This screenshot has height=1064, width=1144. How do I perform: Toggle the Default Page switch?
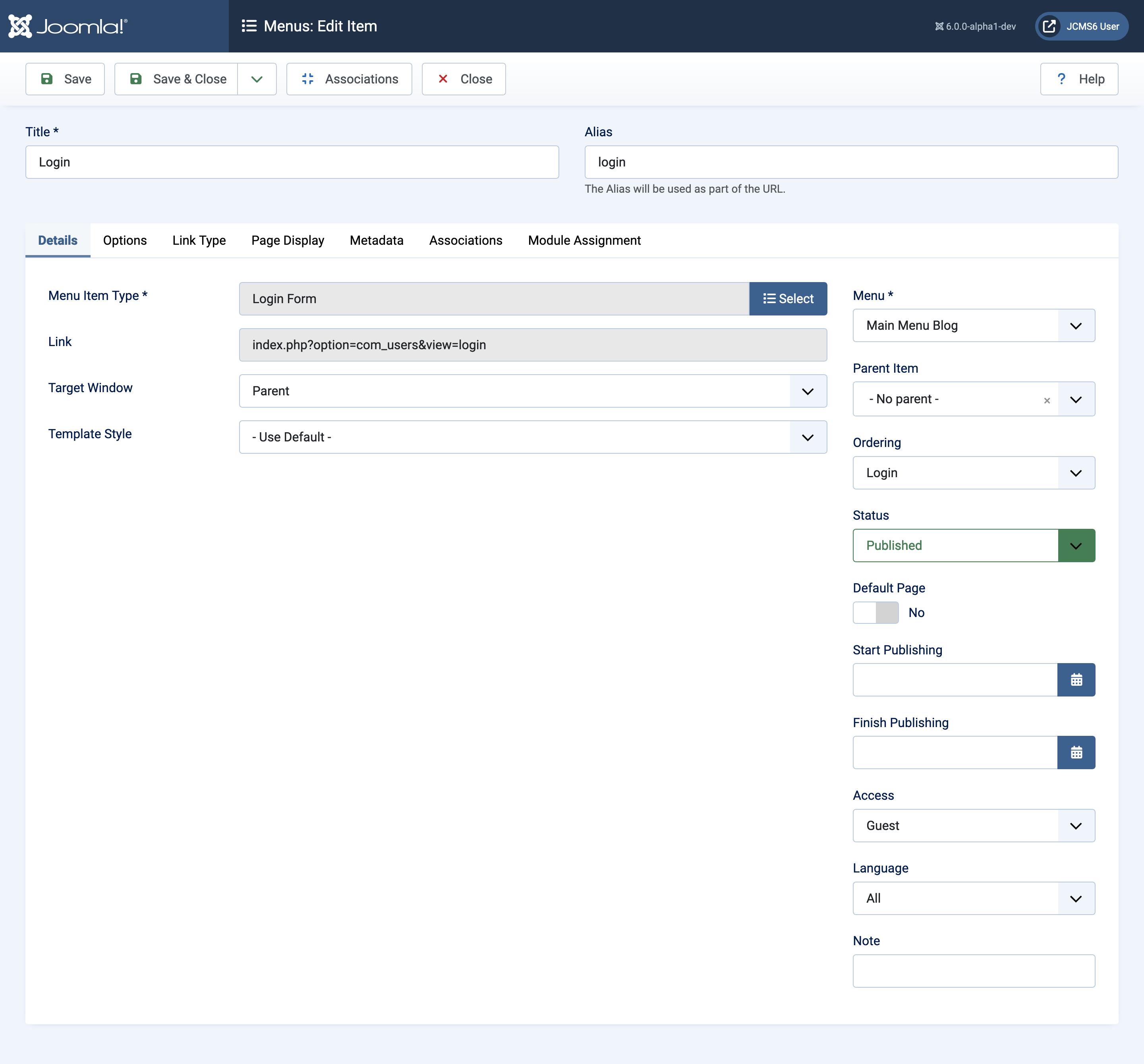tap(875, 613)
